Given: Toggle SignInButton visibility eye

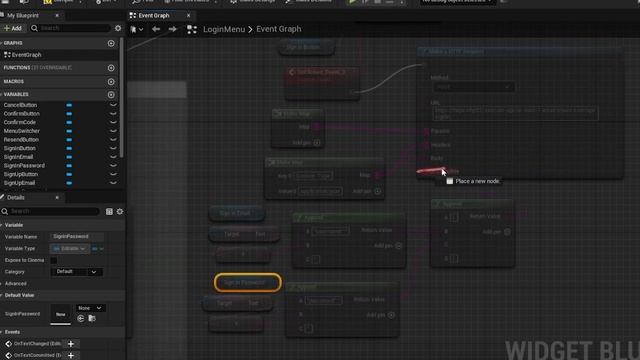Looking at the screenshot, I should pos(113,149).
